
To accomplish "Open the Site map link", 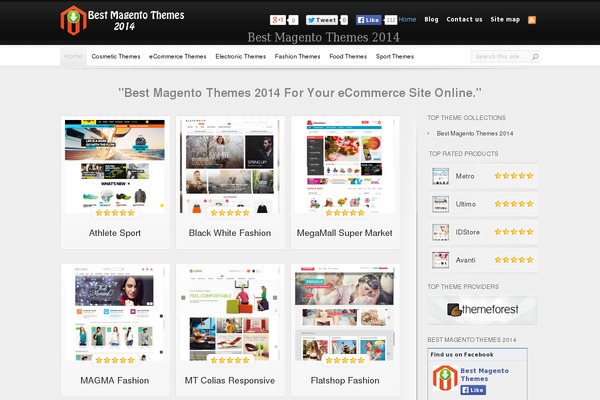I will (505, 19).
